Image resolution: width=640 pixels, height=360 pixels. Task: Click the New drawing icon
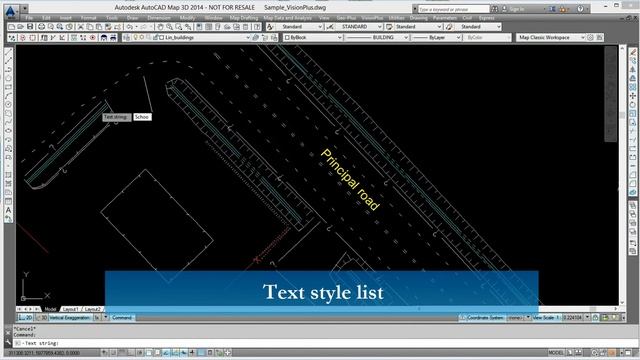(x=12, y=27)
